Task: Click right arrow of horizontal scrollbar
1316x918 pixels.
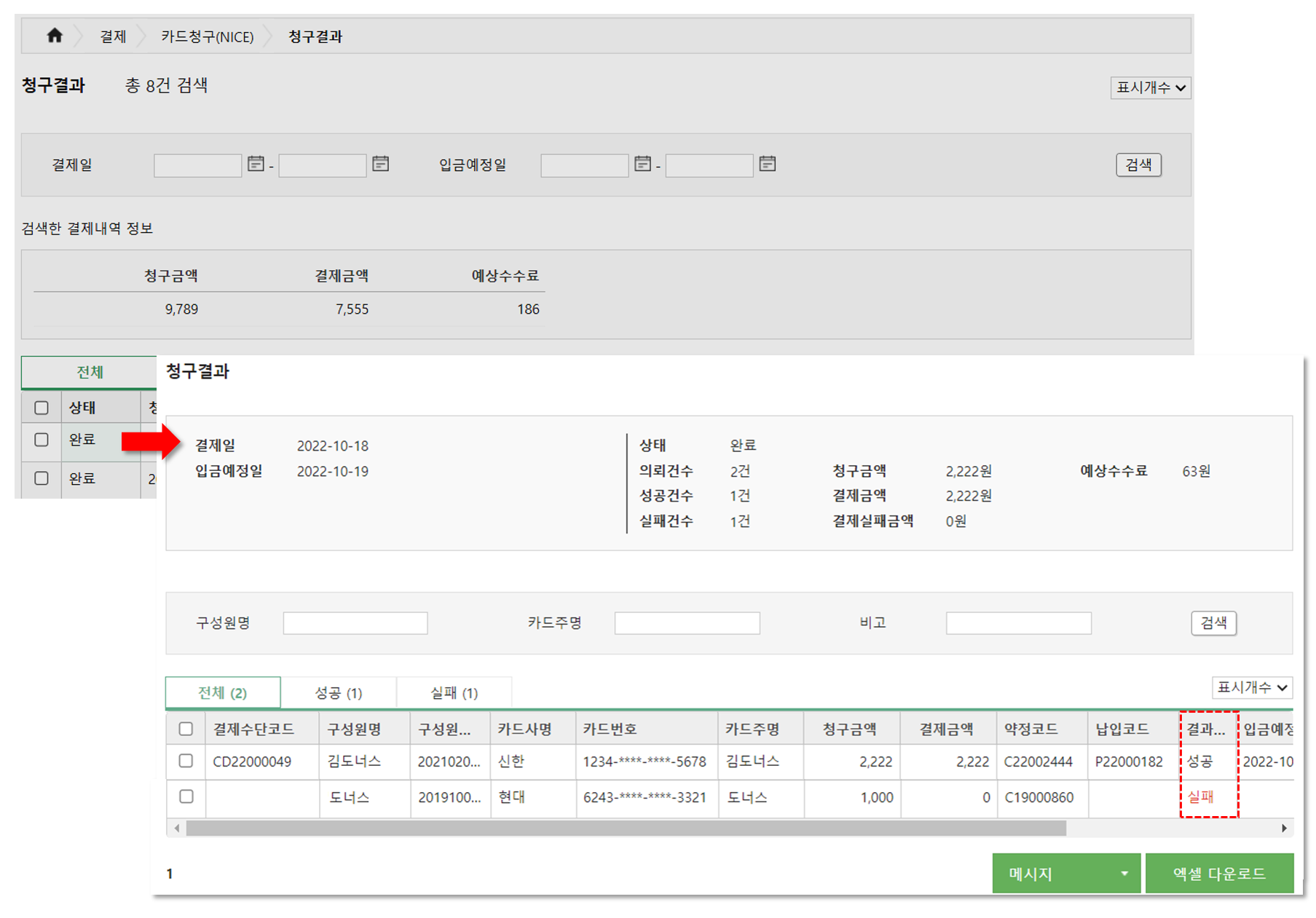Action: (x=1284, y=828)
